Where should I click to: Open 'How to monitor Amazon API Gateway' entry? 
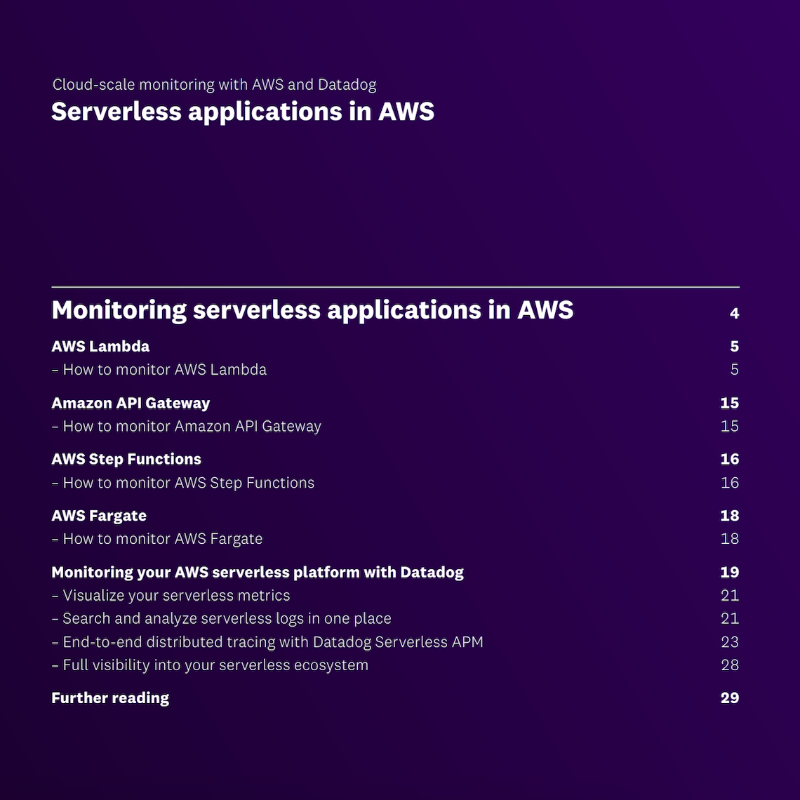(x=186, y=426)
